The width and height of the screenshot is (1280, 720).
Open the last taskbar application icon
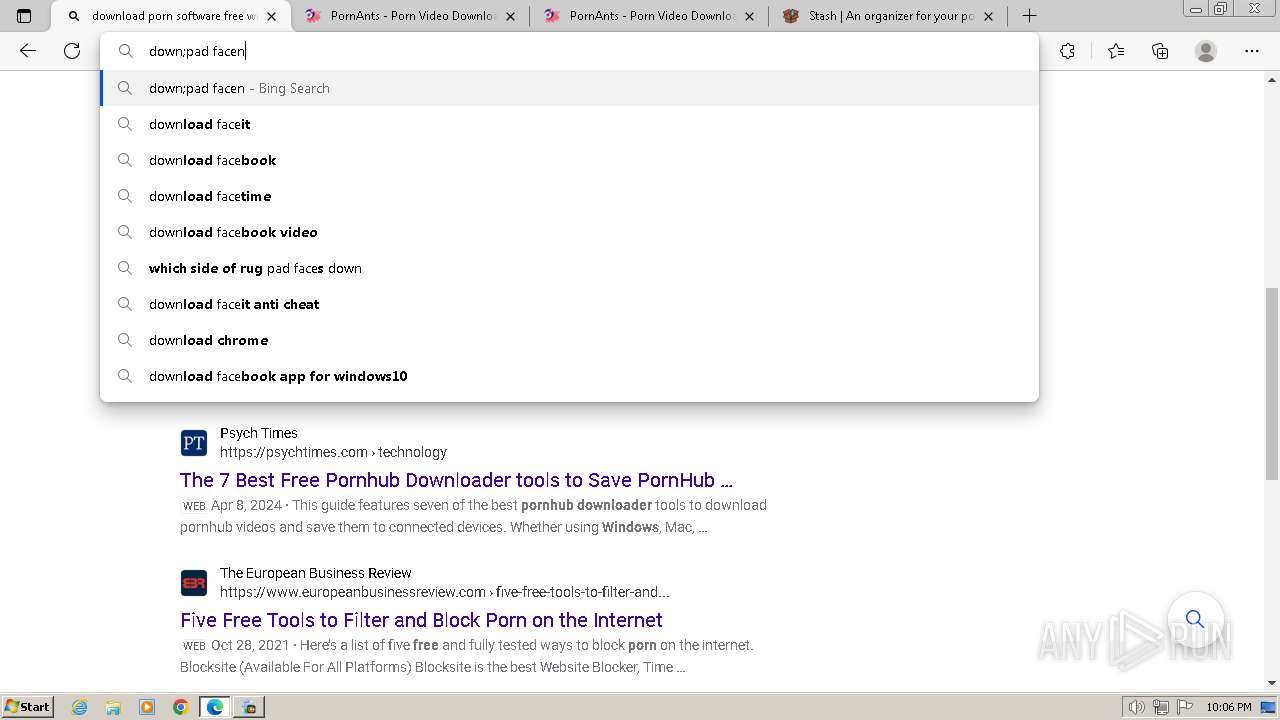249,707
